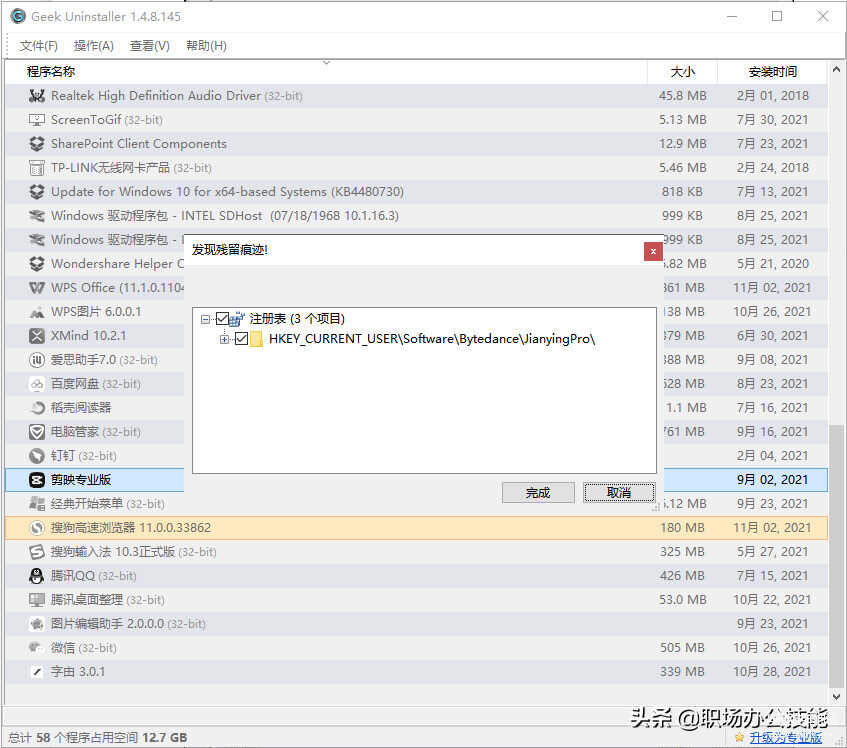Sort the list by 大小 column header
Screen dimensions: 847x748
[682, 72]
